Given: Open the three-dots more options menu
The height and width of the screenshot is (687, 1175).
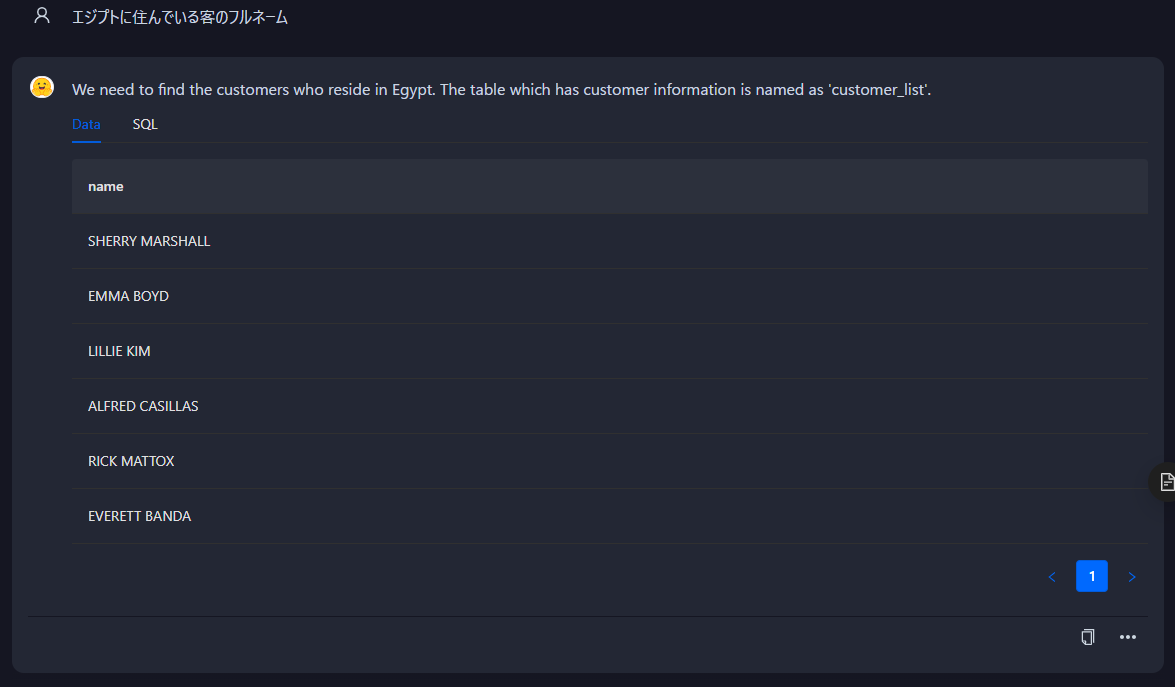Looking at the screenshot, I should coord(1128,637).
